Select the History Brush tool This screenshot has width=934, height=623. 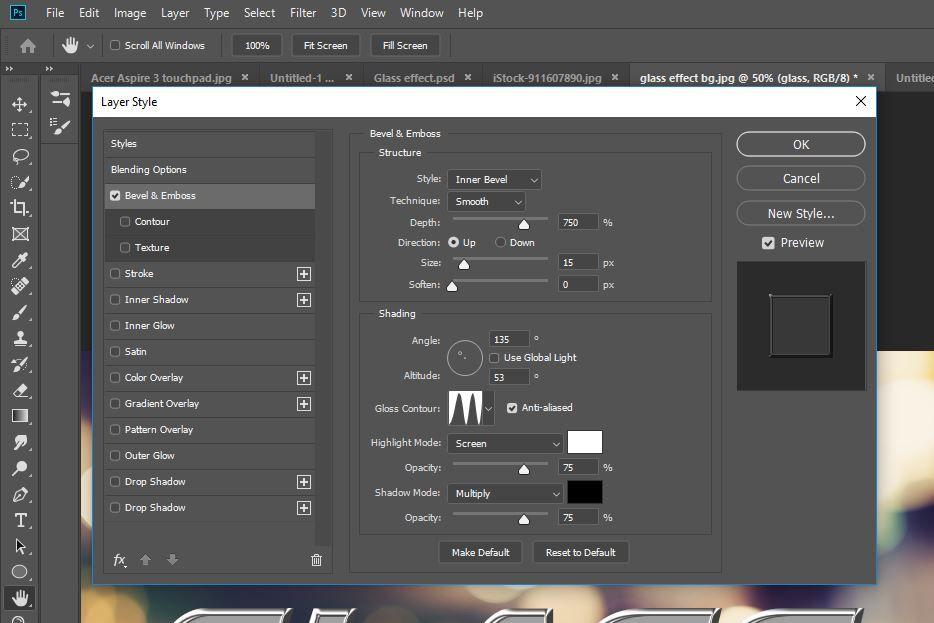click(x=20, y=365)
